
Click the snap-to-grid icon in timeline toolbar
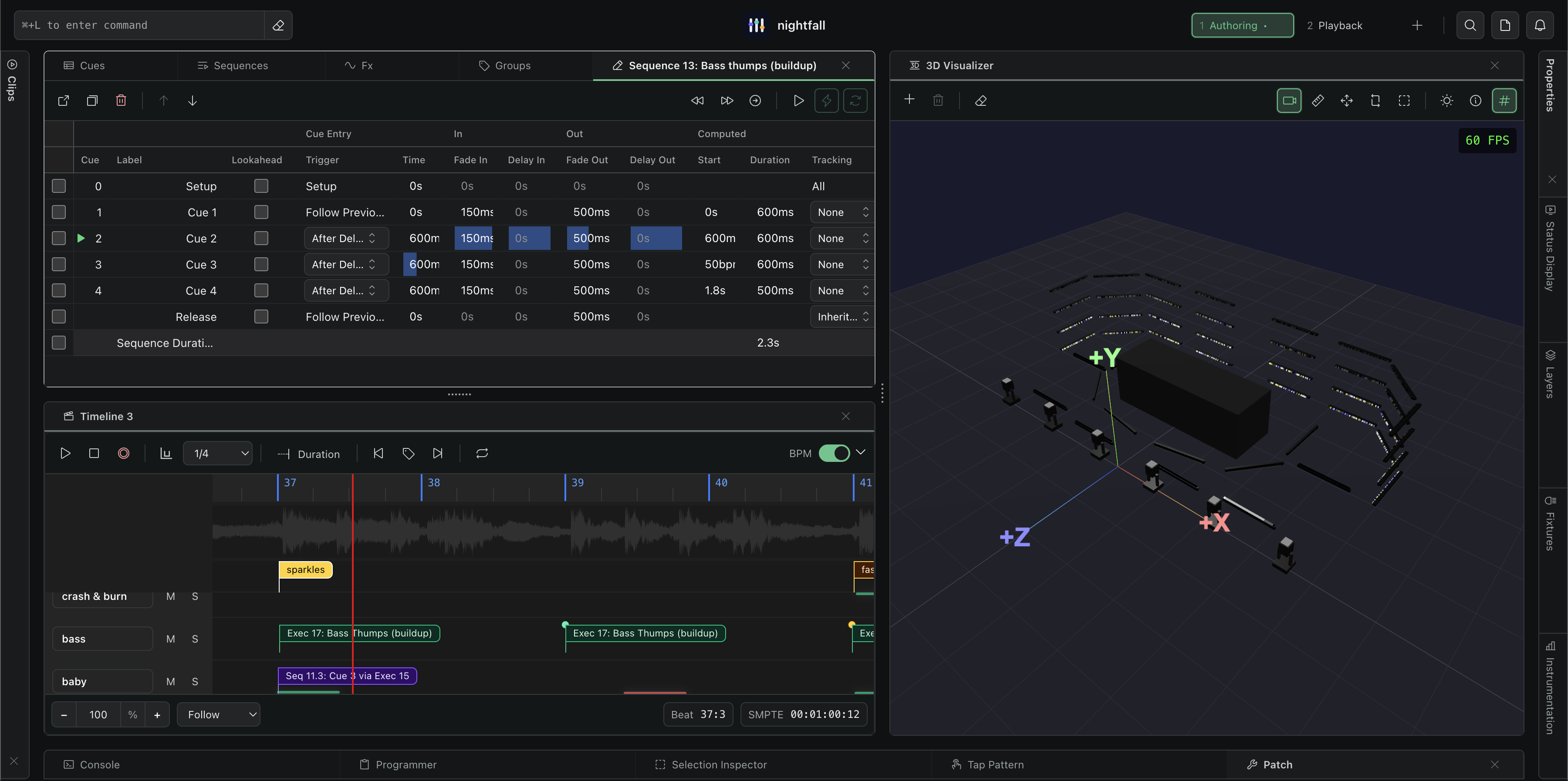coord(166,453)
